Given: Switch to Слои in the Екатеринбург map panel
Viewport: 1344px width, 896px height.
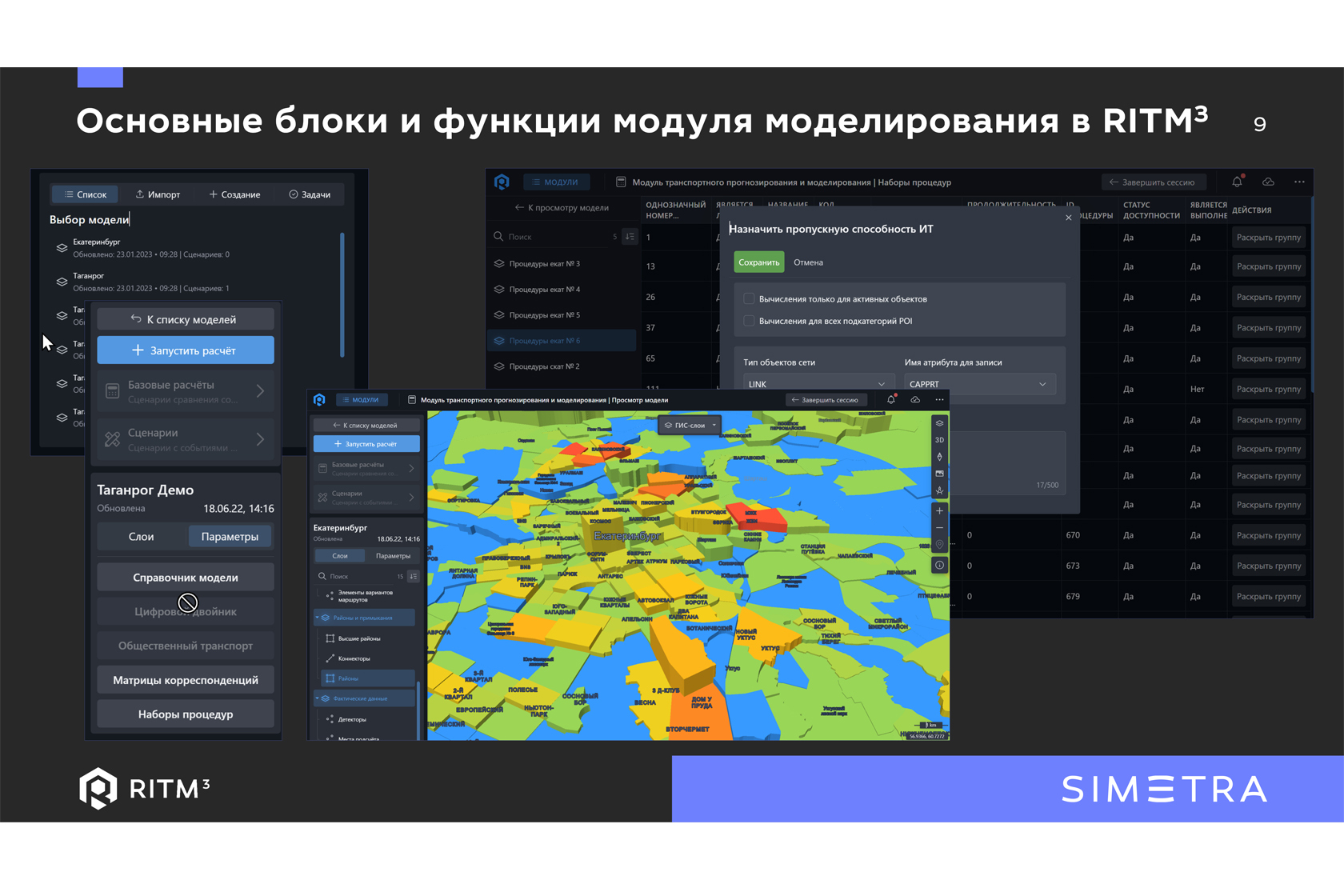Looking at the screenshot, I should (x=340, y=555).
